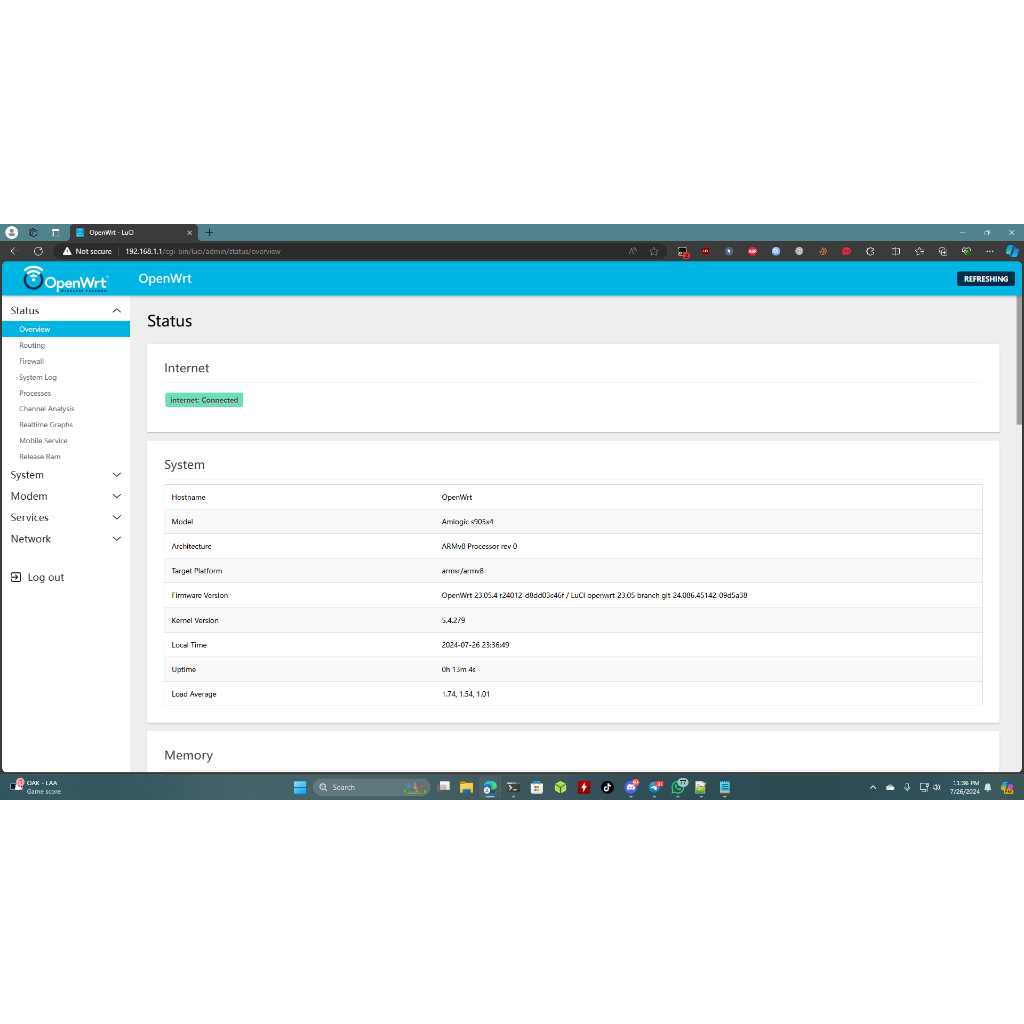Click the browser profile avatar icon
The image size is (1024, 1024).
pos(12,232)
